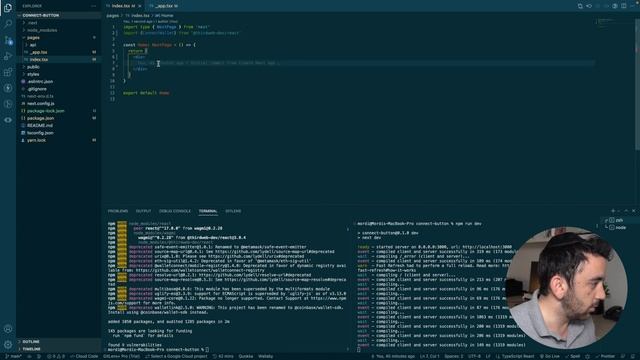640x360 pixels.
Task: Click code line 12 export default statement
Action: [146, 93]
